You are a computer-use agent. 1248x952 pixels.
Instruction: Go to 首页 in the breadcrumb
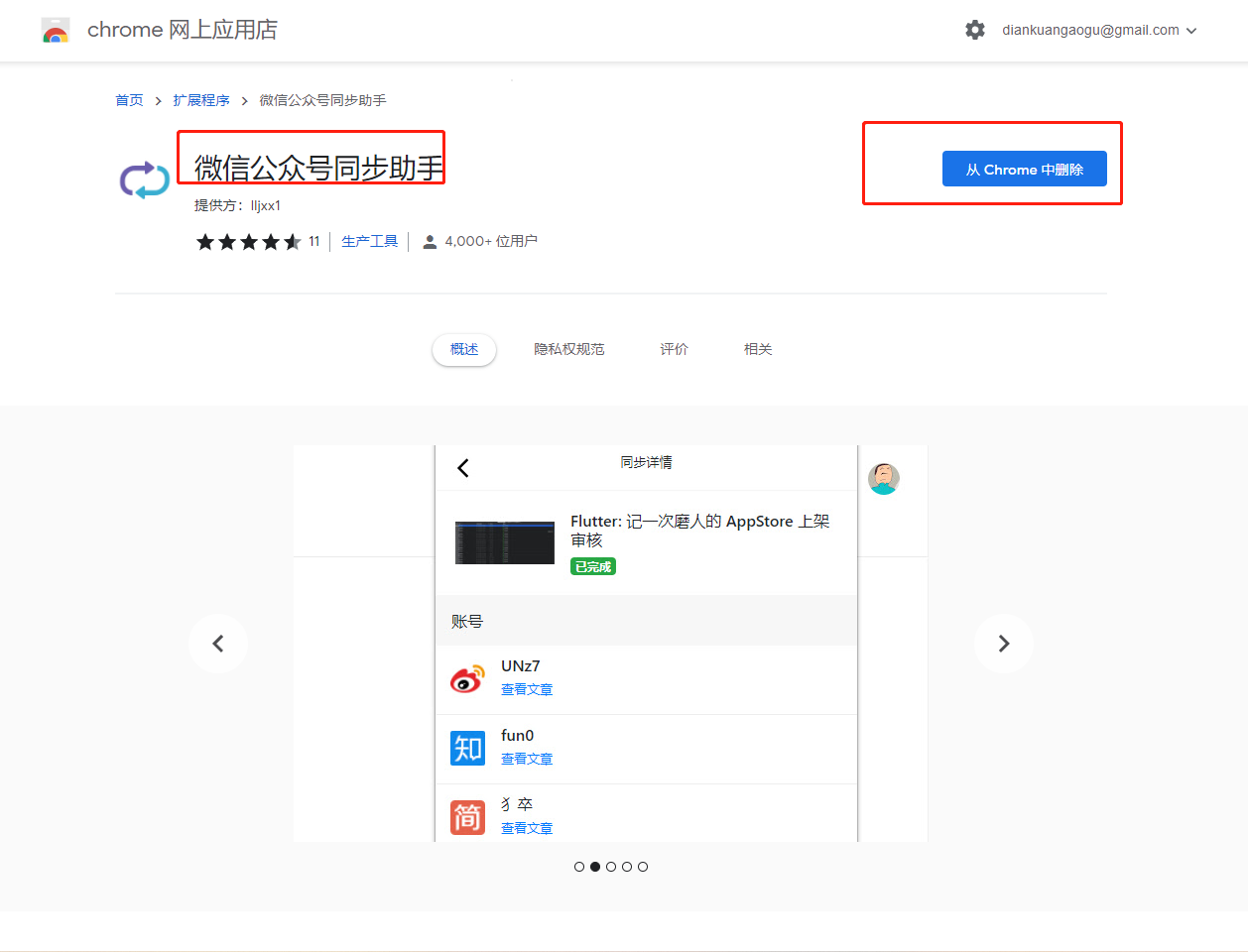coord(129,100)
